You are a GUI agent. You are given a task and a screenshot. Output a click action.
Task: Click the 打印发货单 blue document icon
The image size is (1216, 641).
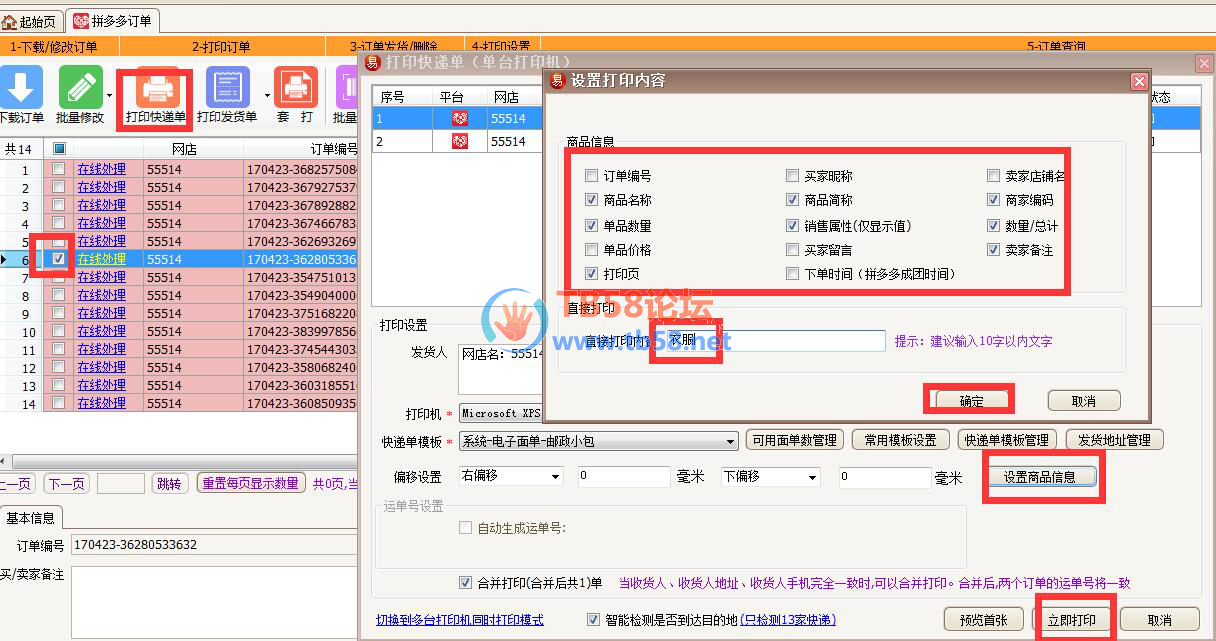point(227,87)
